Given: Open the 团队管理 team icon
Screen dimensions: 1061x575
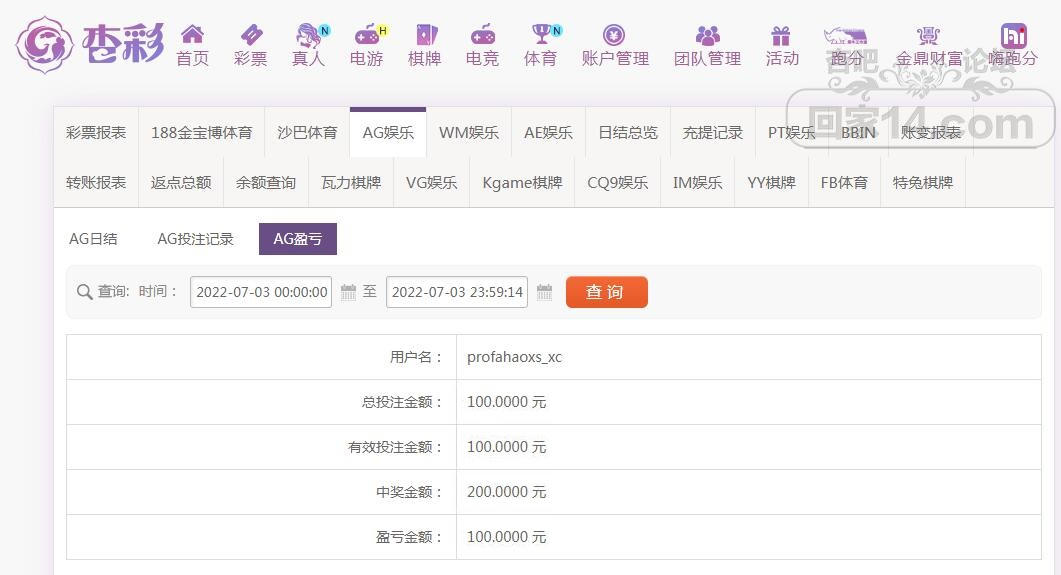Looking at the screenshot, I should click(707, 36).
